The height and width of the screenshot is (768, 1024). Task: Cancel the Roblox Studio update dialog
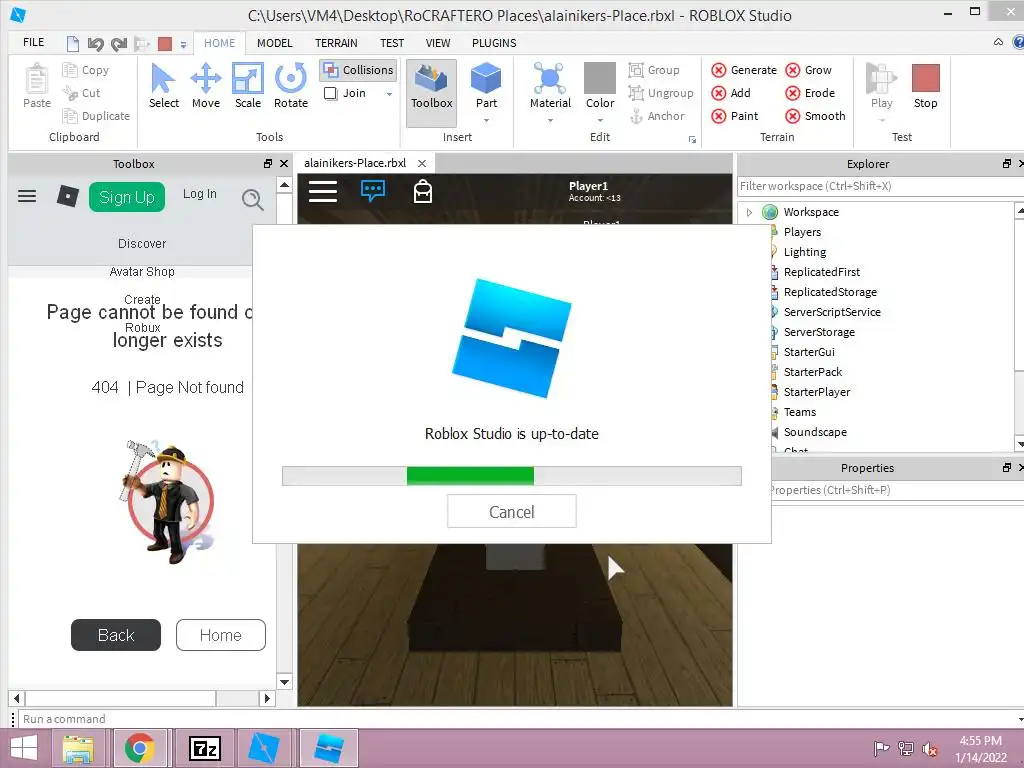tap(511, 511)
